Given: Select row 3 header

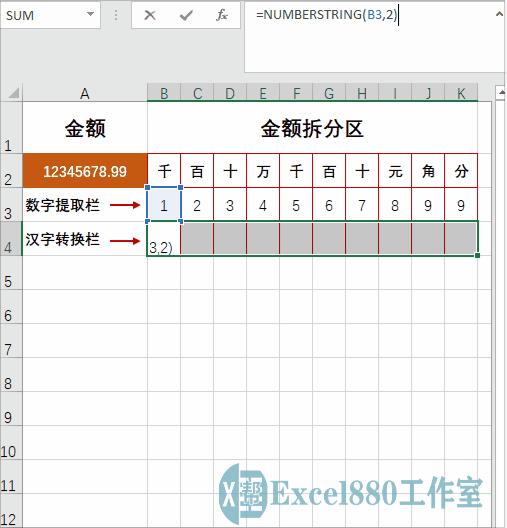Looking at the screenshot, I should click(x=11, y=205).
